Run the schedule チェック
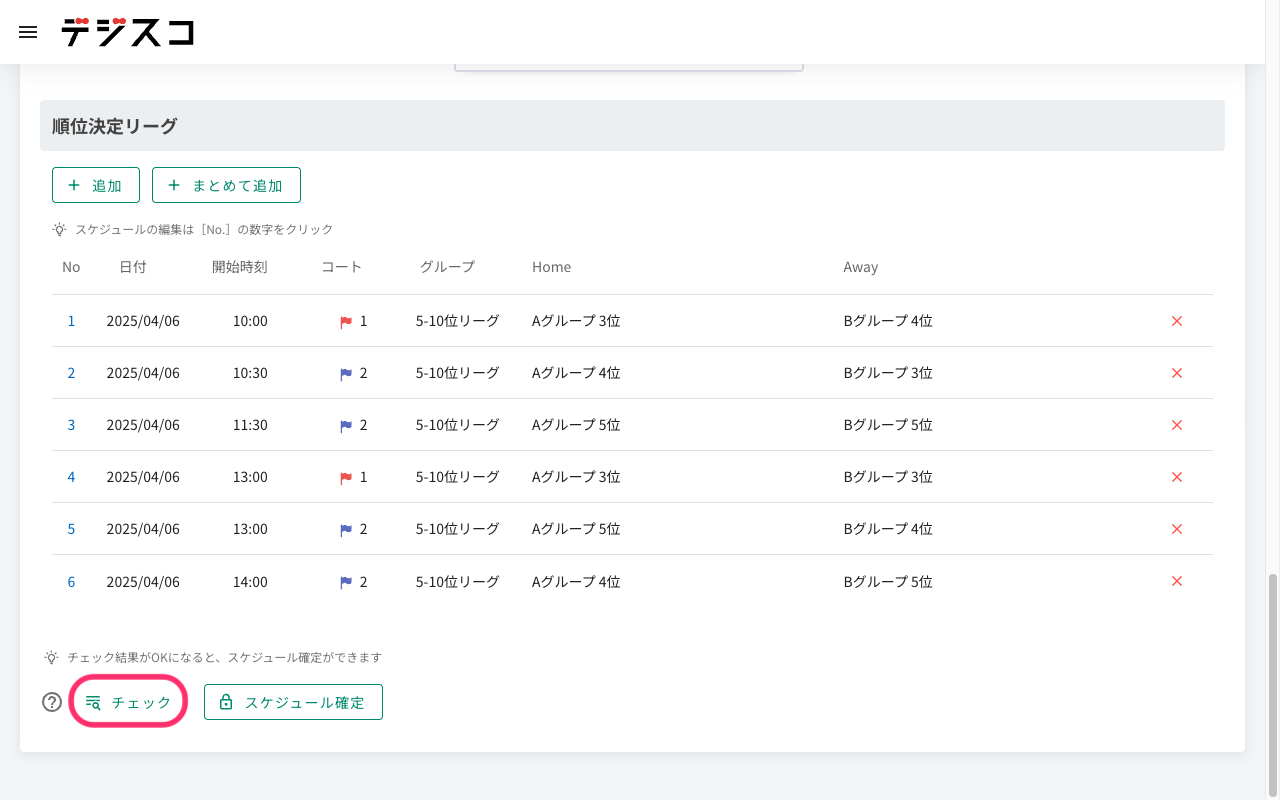 tap(128, 701)
